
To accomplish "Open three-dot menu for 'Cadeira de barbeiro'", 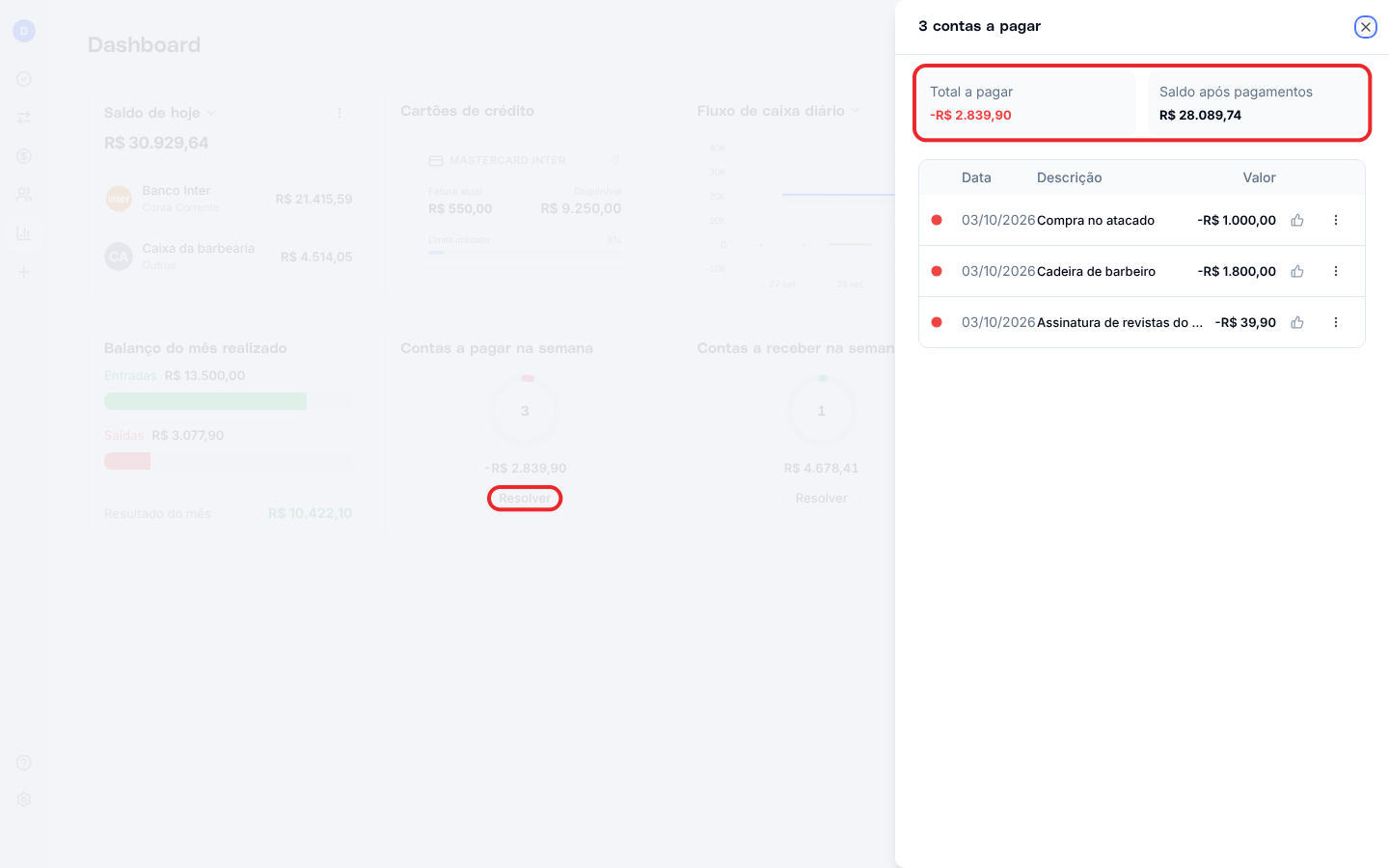I will click(1336, 271).
